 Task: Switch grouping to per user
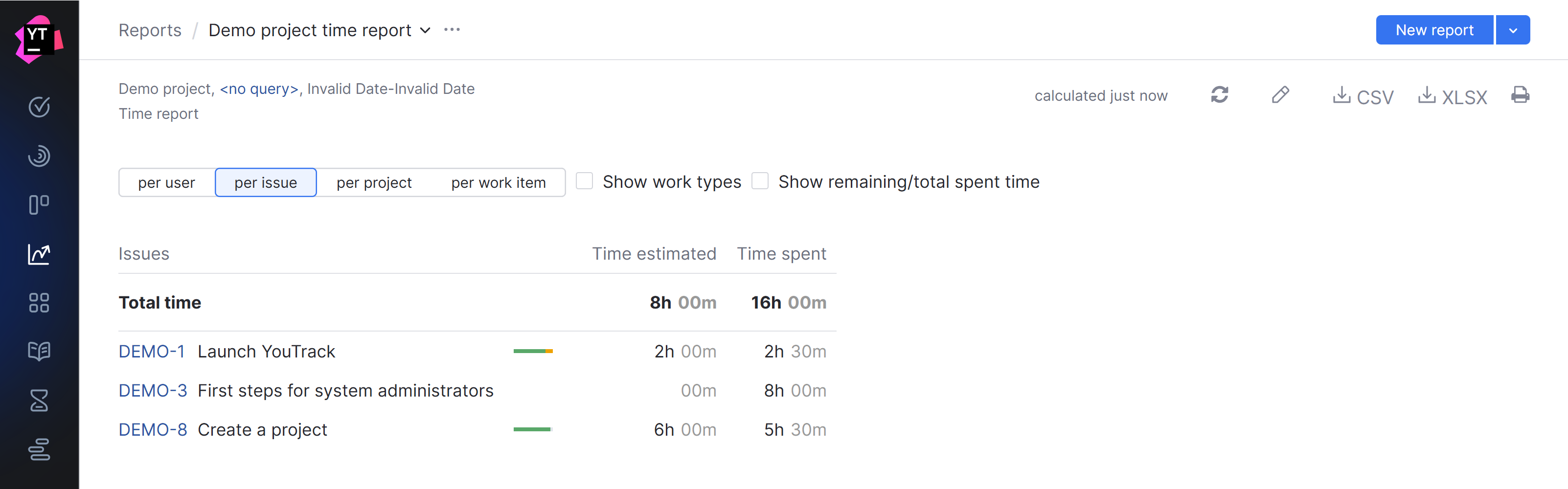(x=166, y=182)
